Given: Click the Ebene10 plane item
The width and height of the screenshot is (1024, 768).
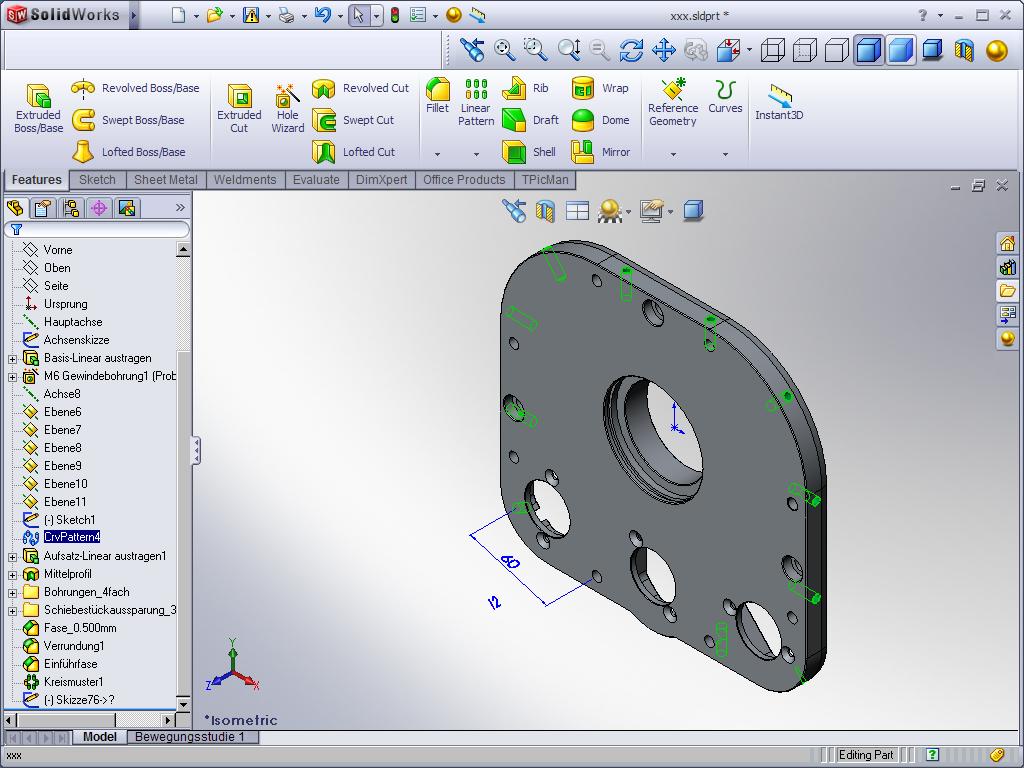Looking at the screenshot, I should [x=65, y=484].
